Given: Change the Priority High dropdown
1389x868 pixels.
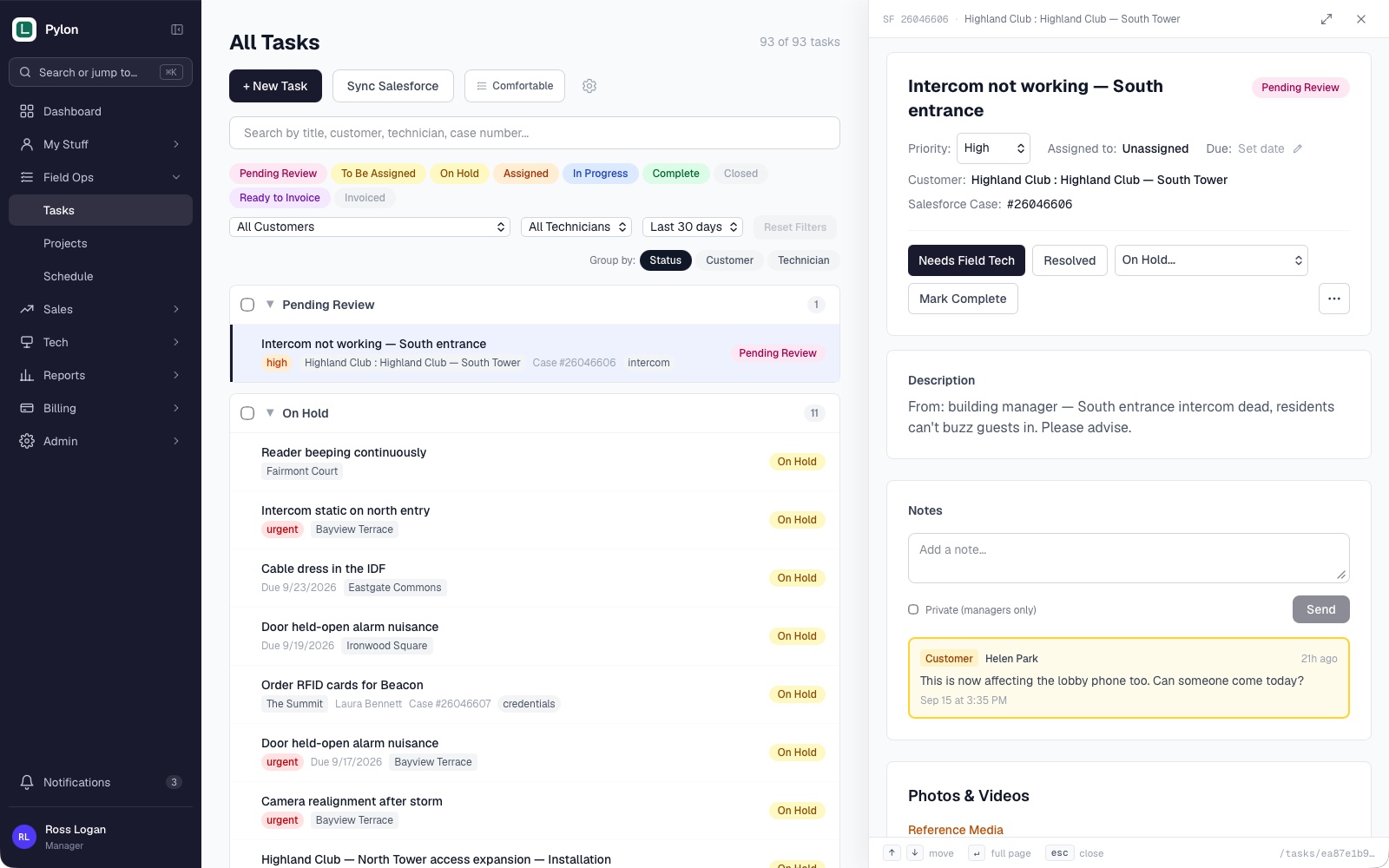Looking at the screenshot, I should coord(993,148).
